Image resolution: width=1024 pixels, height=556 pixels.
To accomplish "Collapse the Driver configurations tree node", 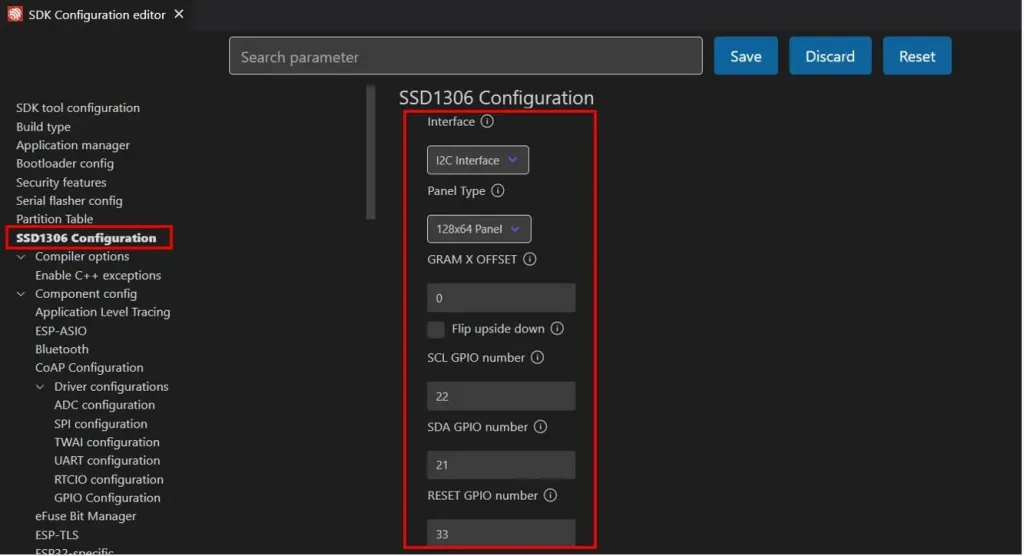I will [40, 387].
